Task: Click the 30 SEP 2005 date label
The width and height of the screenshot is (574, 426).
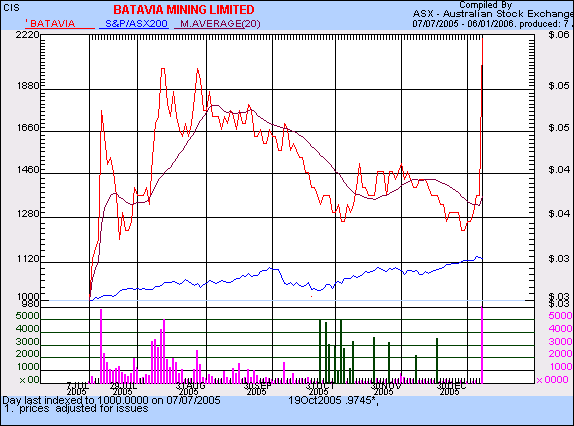Action: [257, 389]
